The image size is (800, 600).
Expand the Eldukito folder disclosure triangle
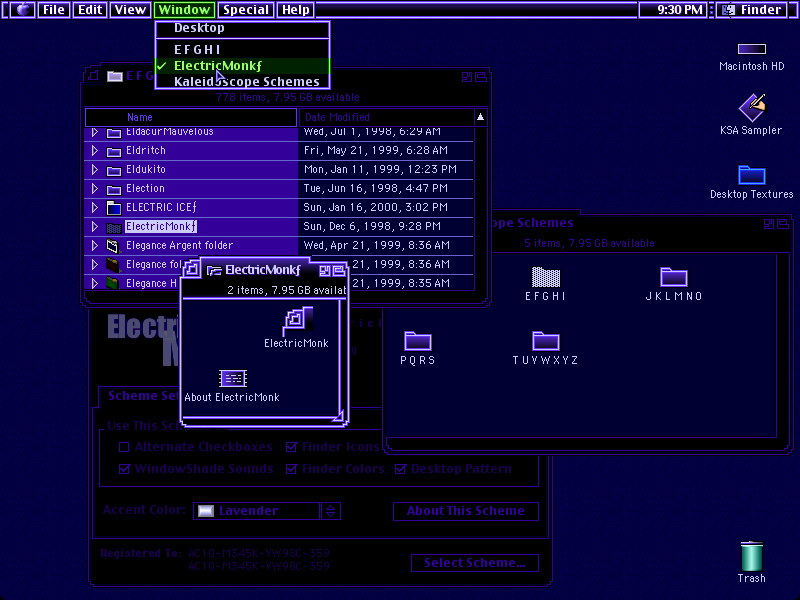point(94,169)
